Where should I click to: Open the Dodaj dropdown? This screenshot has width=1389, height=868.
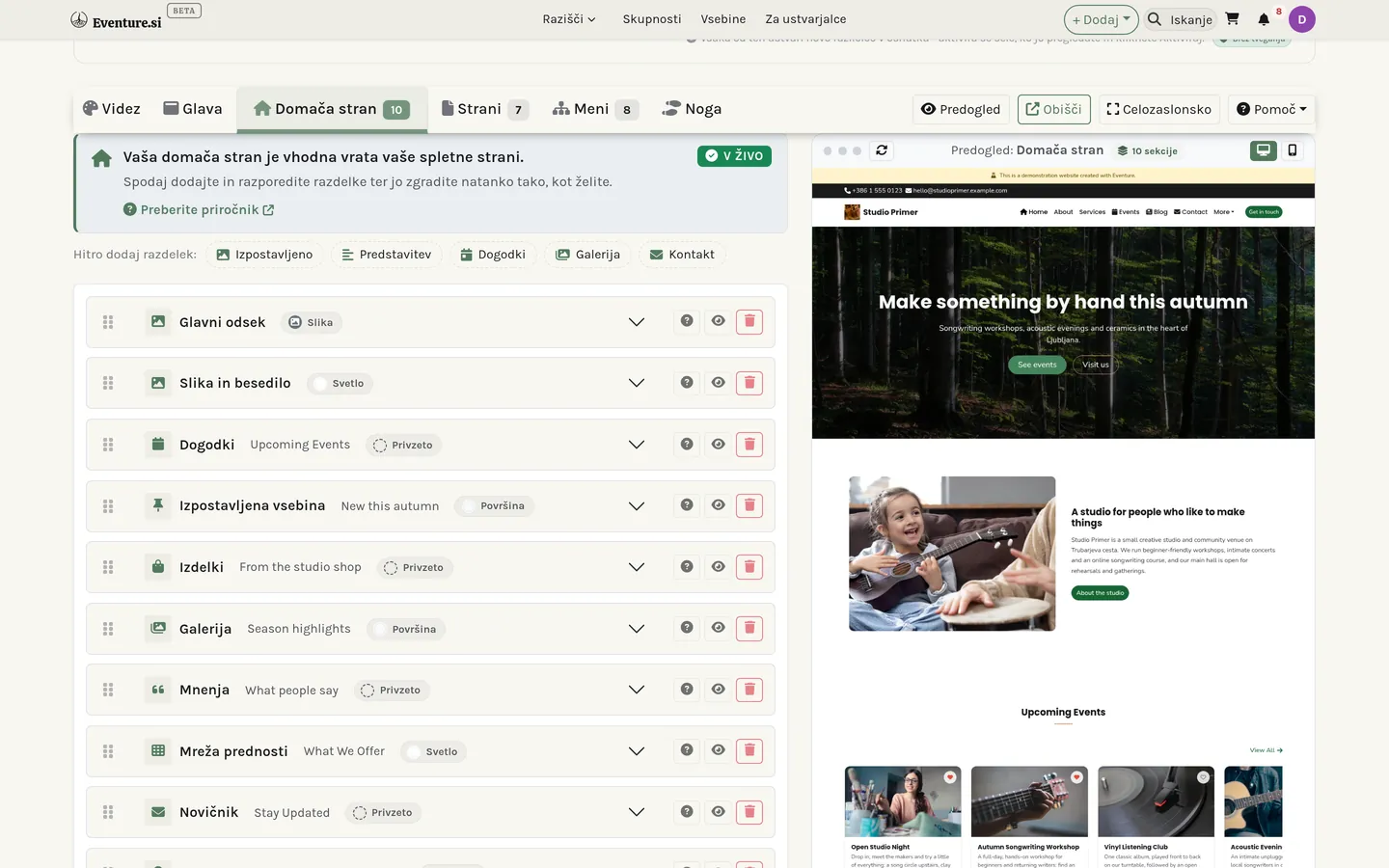pyautogui.click(x=1101, y=19)
